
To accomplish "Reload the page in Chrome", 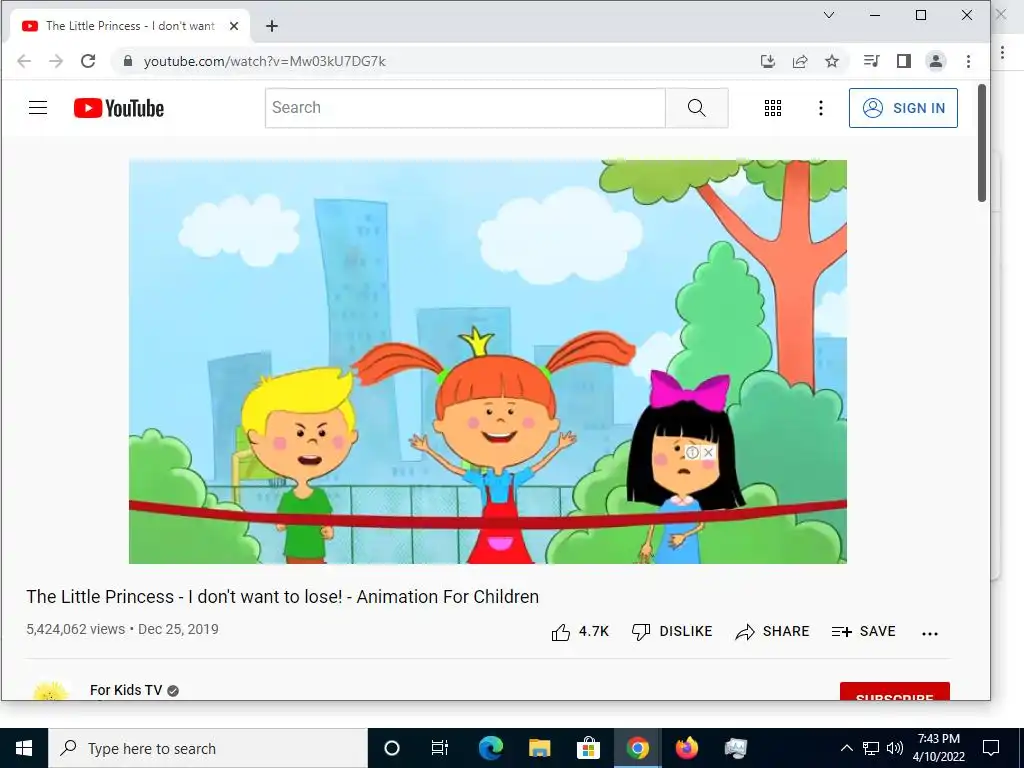I will tap(88, 61).
